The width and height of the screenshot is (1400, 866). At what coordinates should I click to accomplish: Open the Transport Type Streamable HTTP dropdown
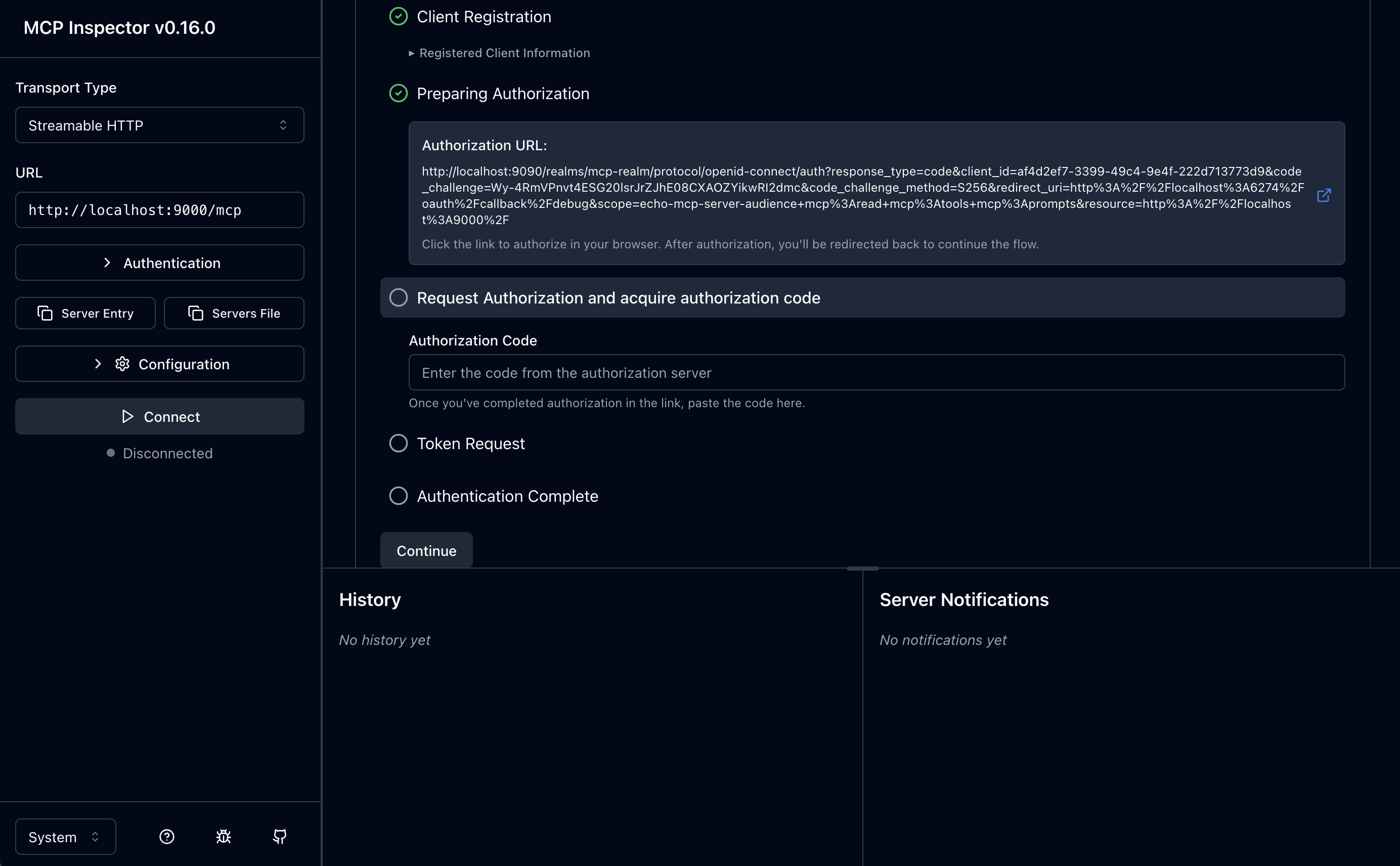(x=160, y=125)
